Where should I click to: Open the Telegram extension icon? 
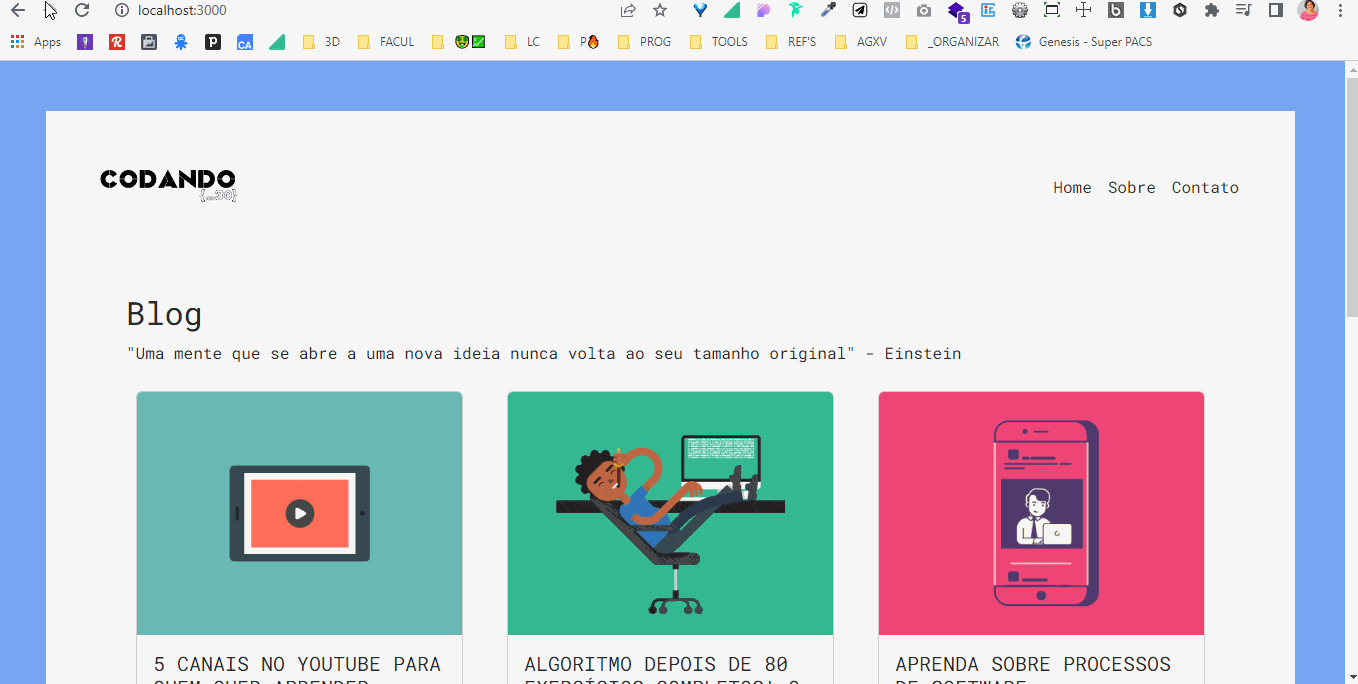(859, 10)
